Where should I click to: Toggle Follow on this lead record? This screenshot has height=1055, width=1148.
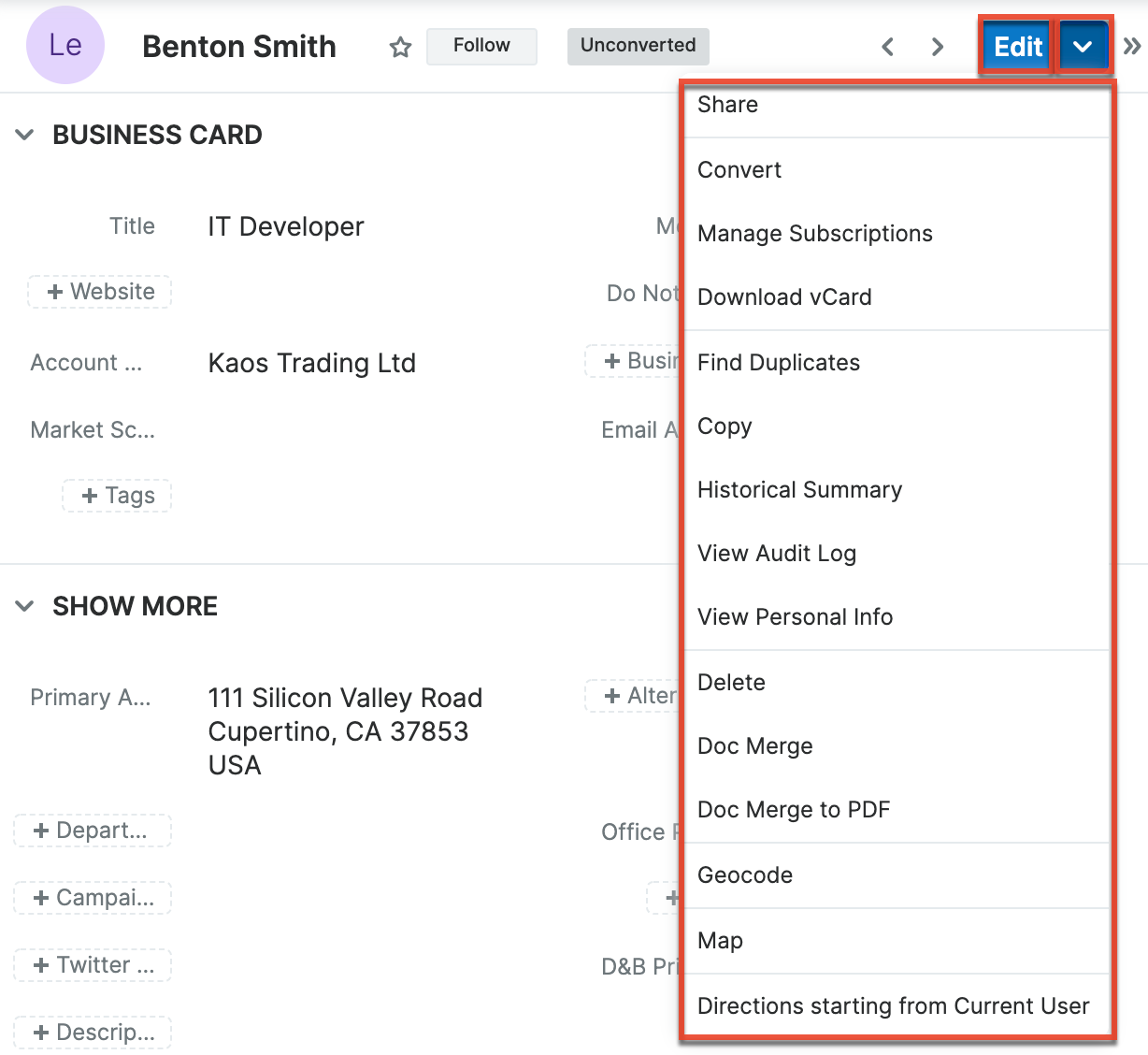click(481, 46)
